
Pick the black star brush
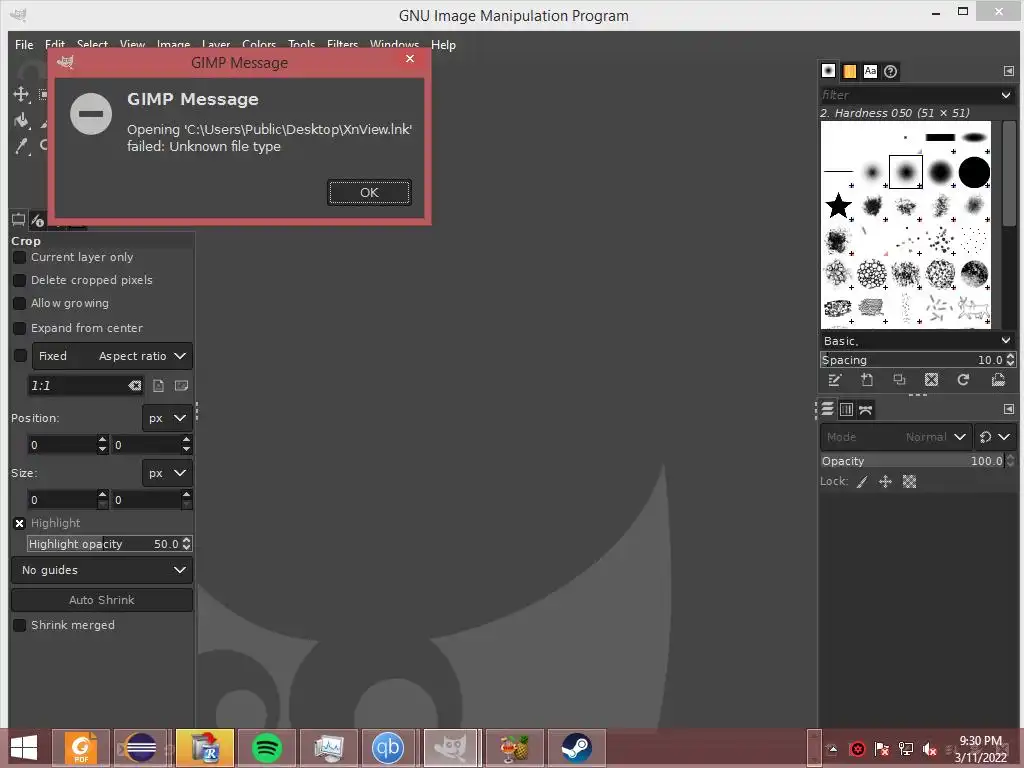tap(839, 206)
